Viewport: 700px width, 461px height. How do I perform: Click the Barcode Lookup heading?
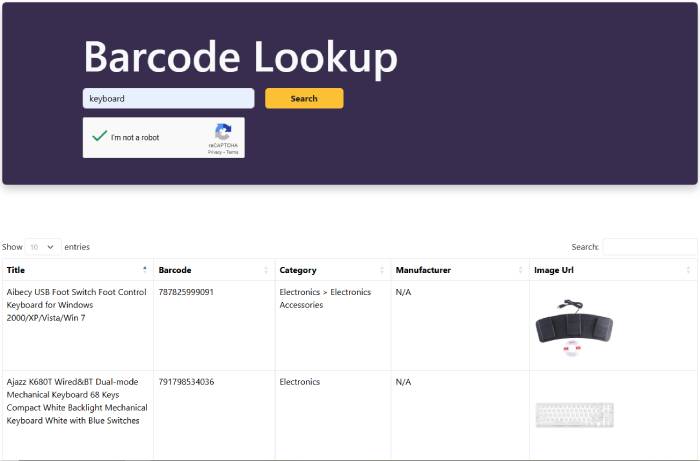coord(241,57)
